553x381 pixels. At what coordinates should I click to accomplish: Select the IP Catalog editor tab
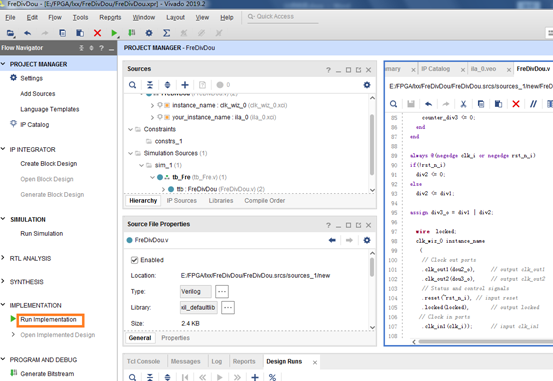pos(436,69)
